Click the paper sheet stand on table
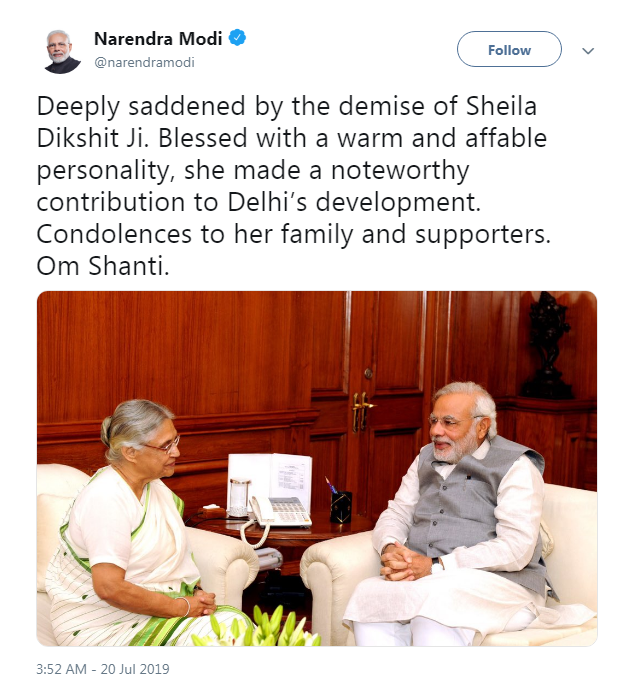This screenshot has width=629, height=691. tap(270, 481)
